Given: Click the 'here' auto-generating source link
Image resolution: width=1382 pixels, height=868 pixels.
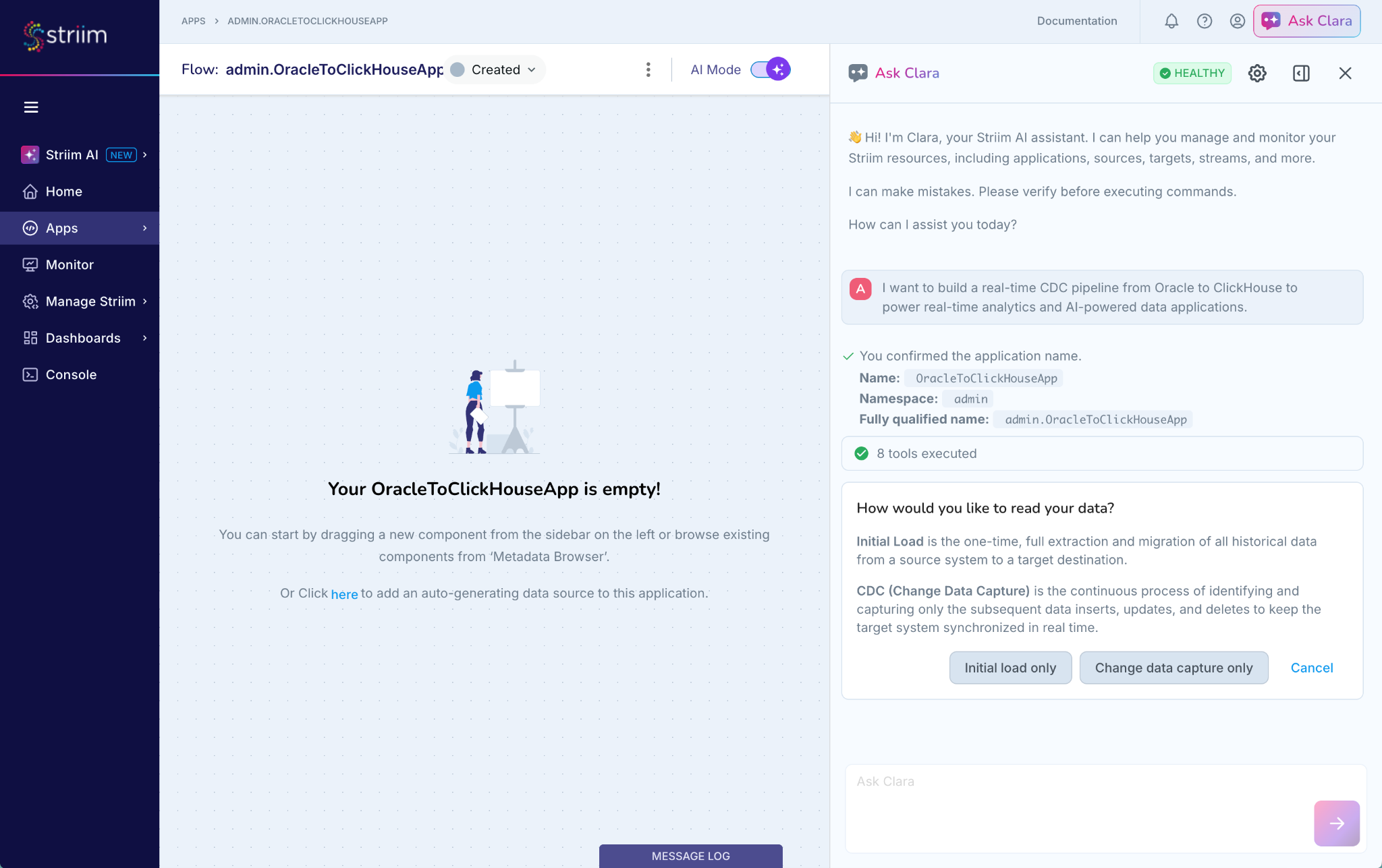Looking at the screenshot, I should coord(344,594).
